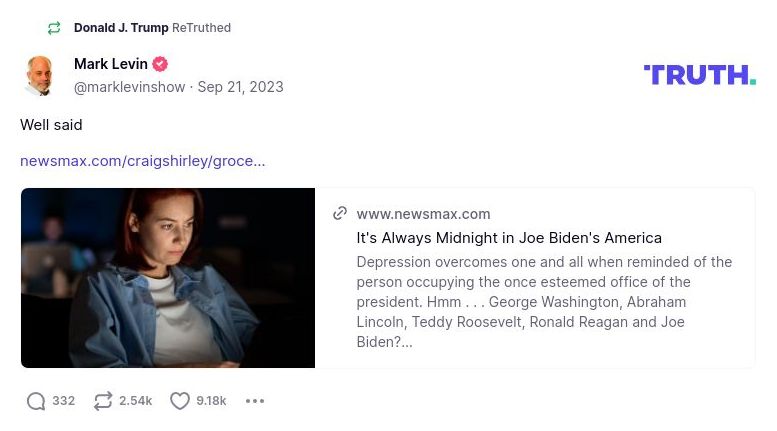Click the reply comment bubble icon
Viewport: 777px width, 431px height.
[x=37, y=401]
